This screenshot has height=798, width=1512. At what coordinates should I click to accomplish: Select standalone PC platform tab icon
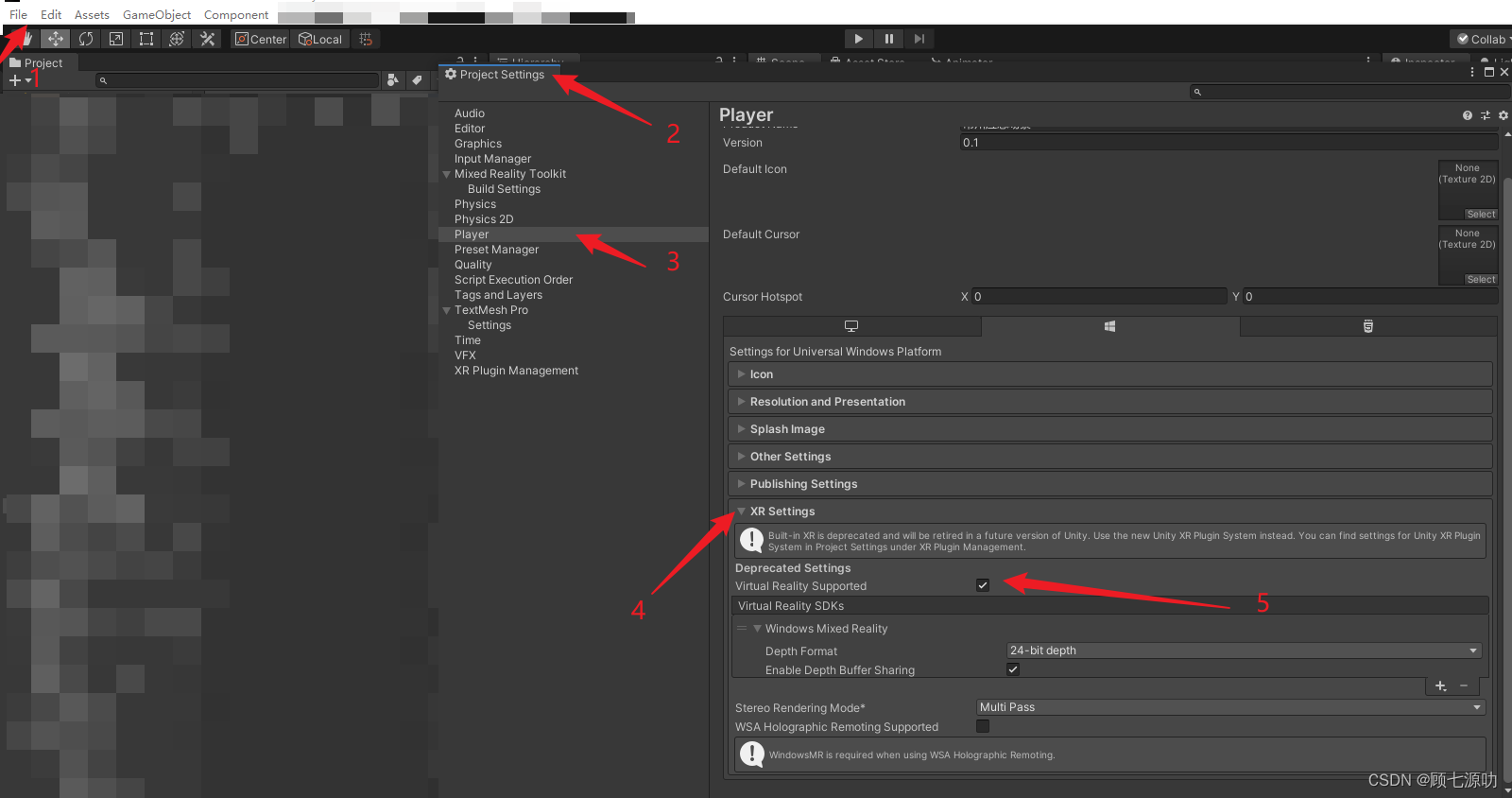[851, 326]
